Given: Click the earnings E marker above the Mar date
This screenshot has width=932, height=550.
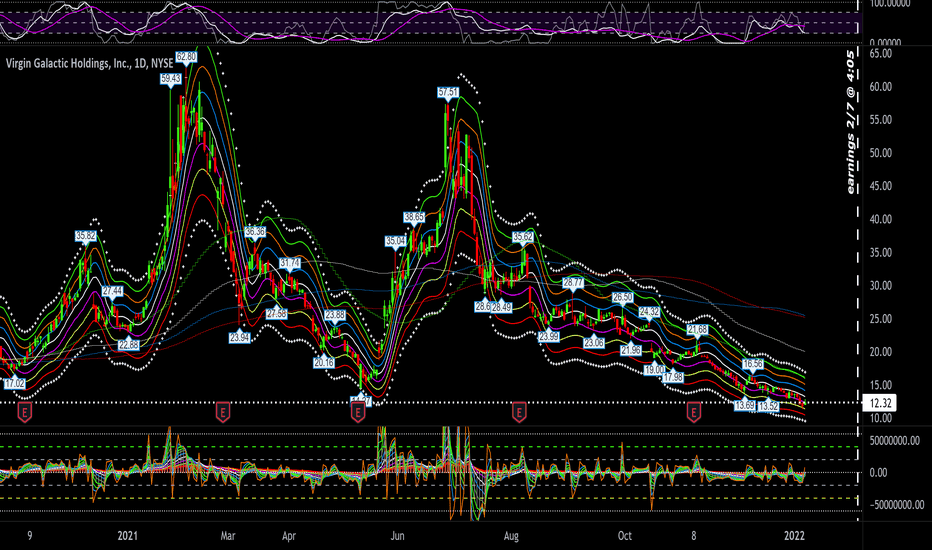Looking at the screenshot, I should [223, 411].
